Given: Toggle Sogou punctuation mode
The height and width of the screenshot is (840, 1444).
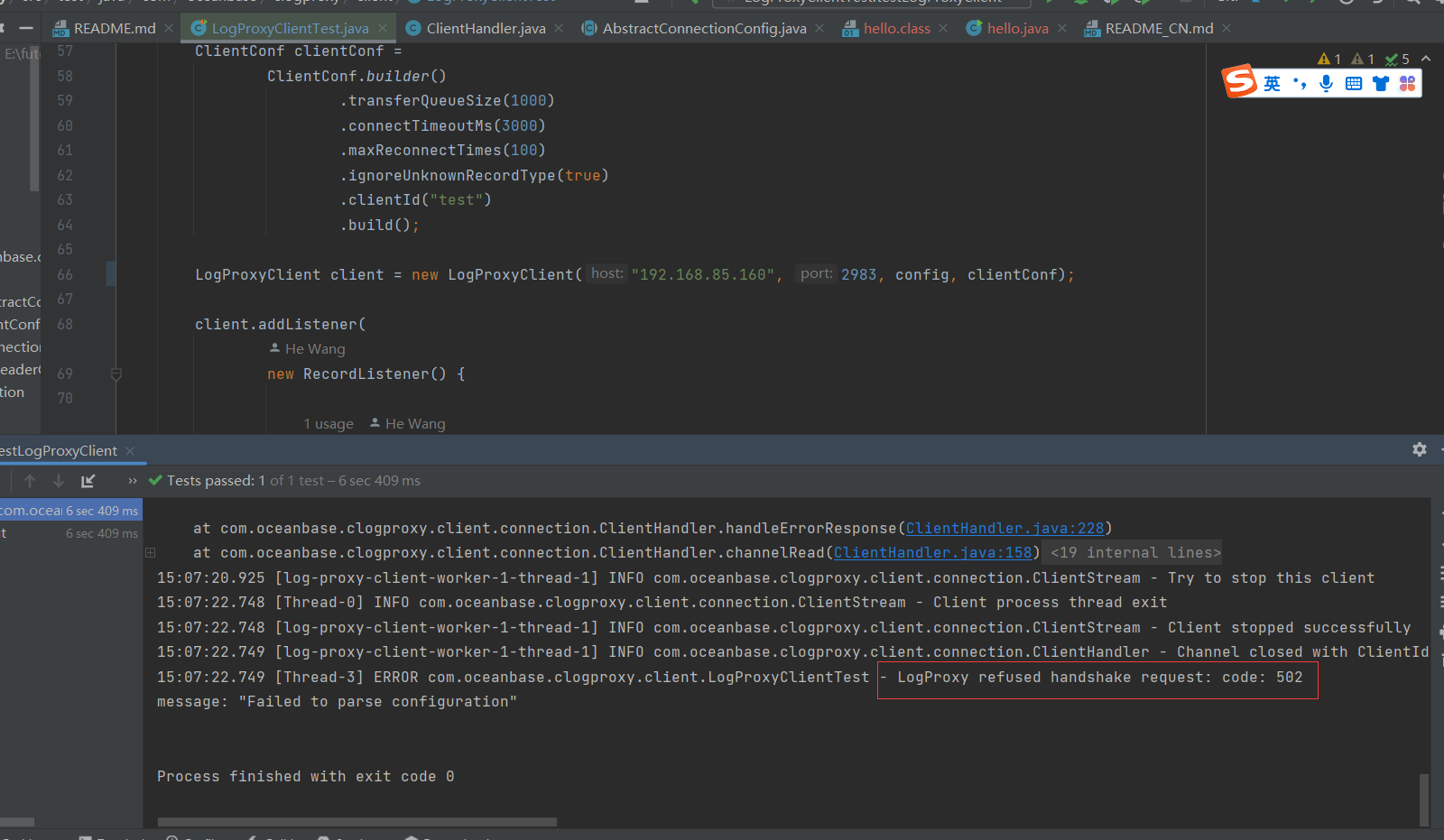Looking at the screenshot, I should (x=1300, y=84).
